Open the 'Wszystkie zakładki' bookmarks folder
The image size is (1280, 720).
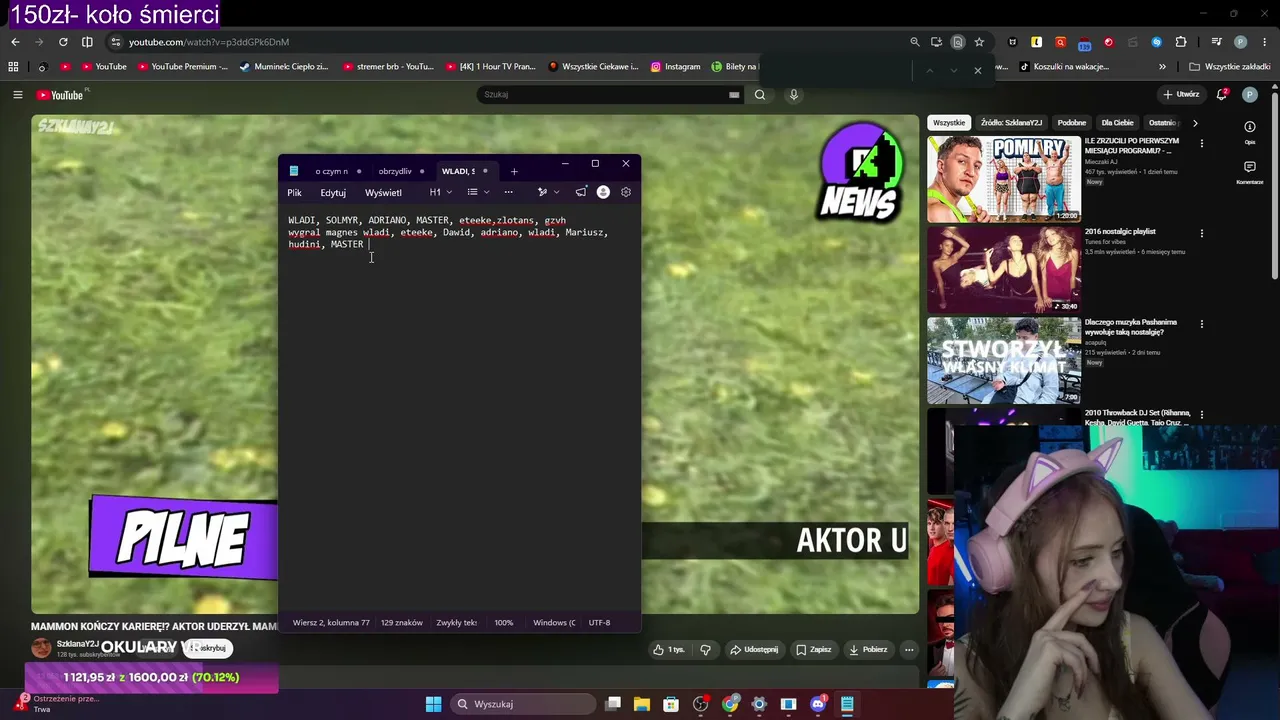point(1230,67)
